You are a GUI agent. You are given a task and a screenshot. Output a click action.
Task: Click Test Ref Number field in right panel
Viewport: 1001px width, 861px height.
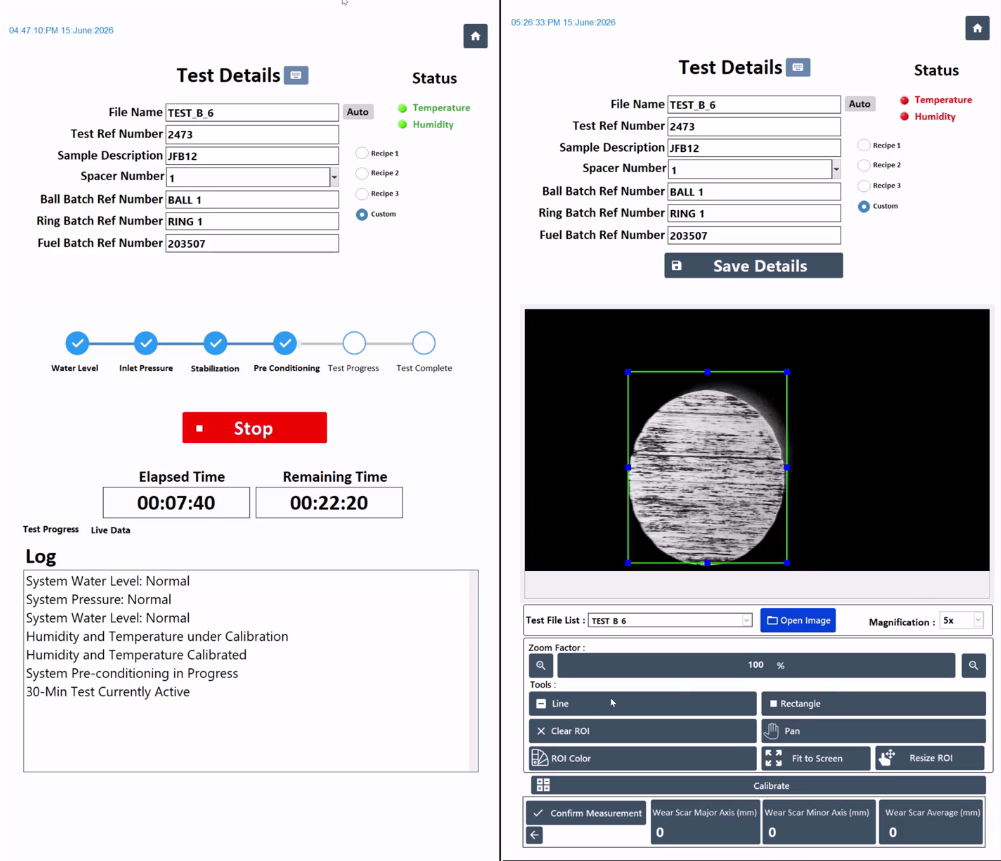pyautogui.click(x=754, y=126)
